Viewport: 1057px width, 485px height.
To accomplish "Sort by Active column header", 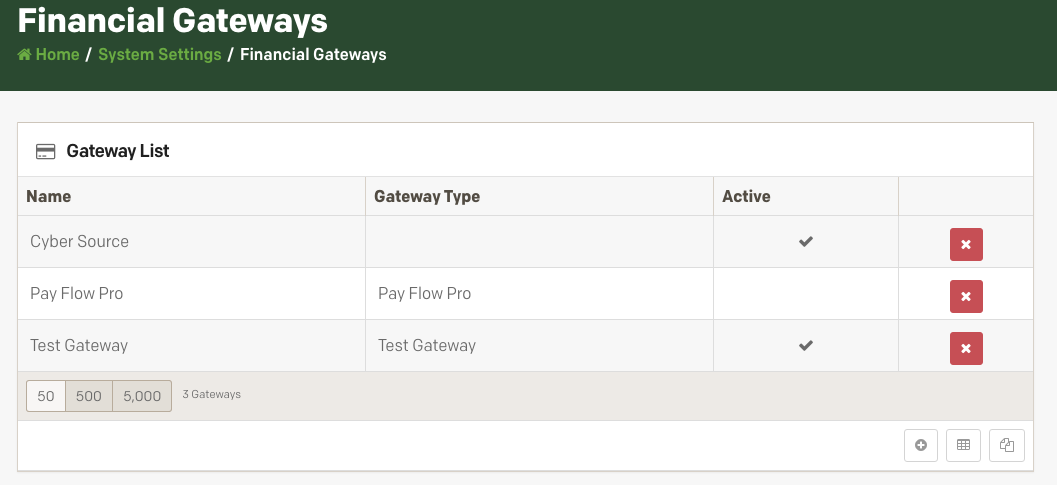I will (746, 197).
